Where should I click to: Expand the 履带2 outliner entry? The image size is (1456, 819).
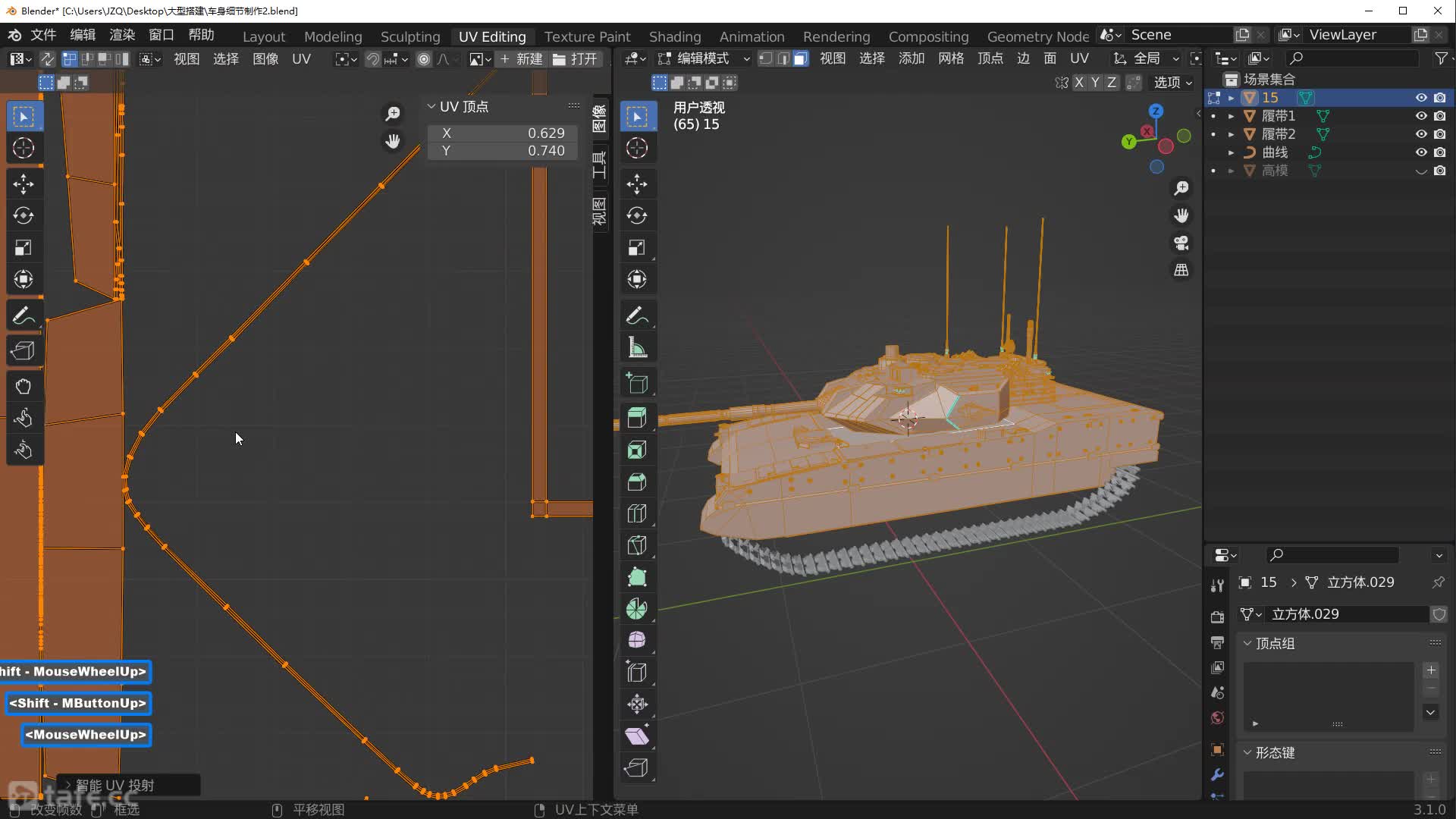(1232, 134)
